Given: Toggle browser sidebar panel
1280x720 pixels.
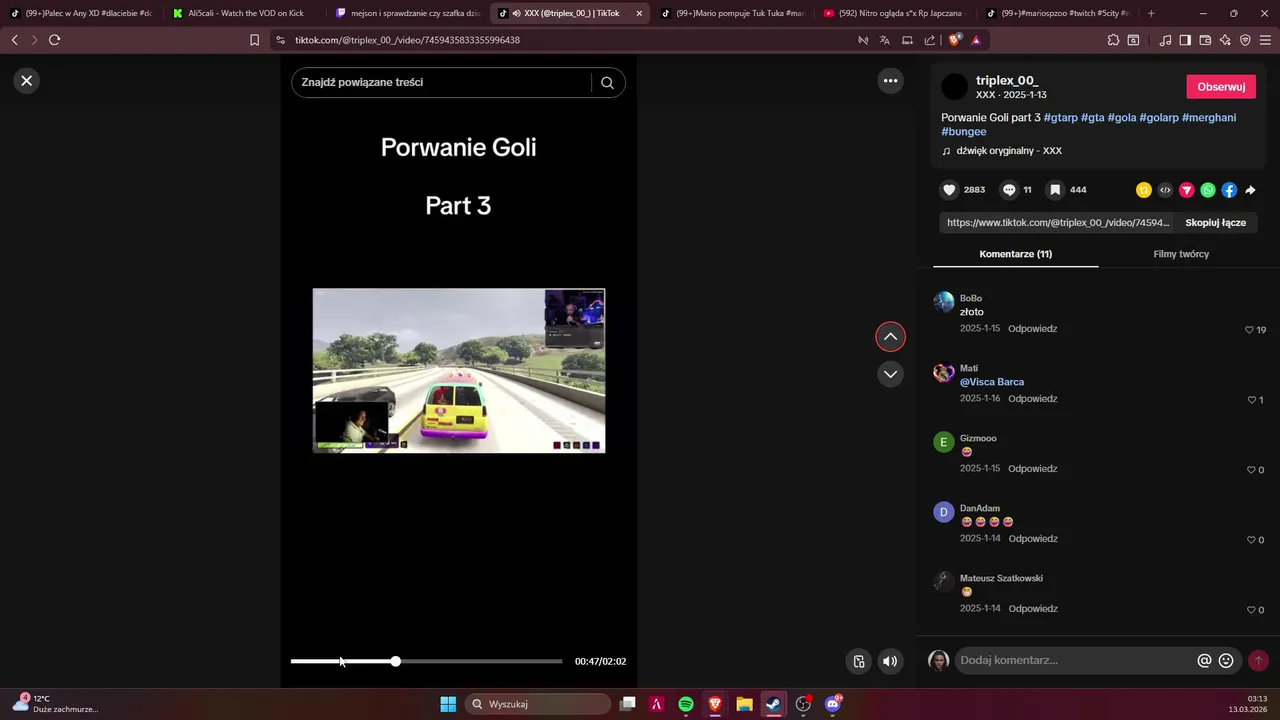Looking at the screenshot, I should (1185, 40).
